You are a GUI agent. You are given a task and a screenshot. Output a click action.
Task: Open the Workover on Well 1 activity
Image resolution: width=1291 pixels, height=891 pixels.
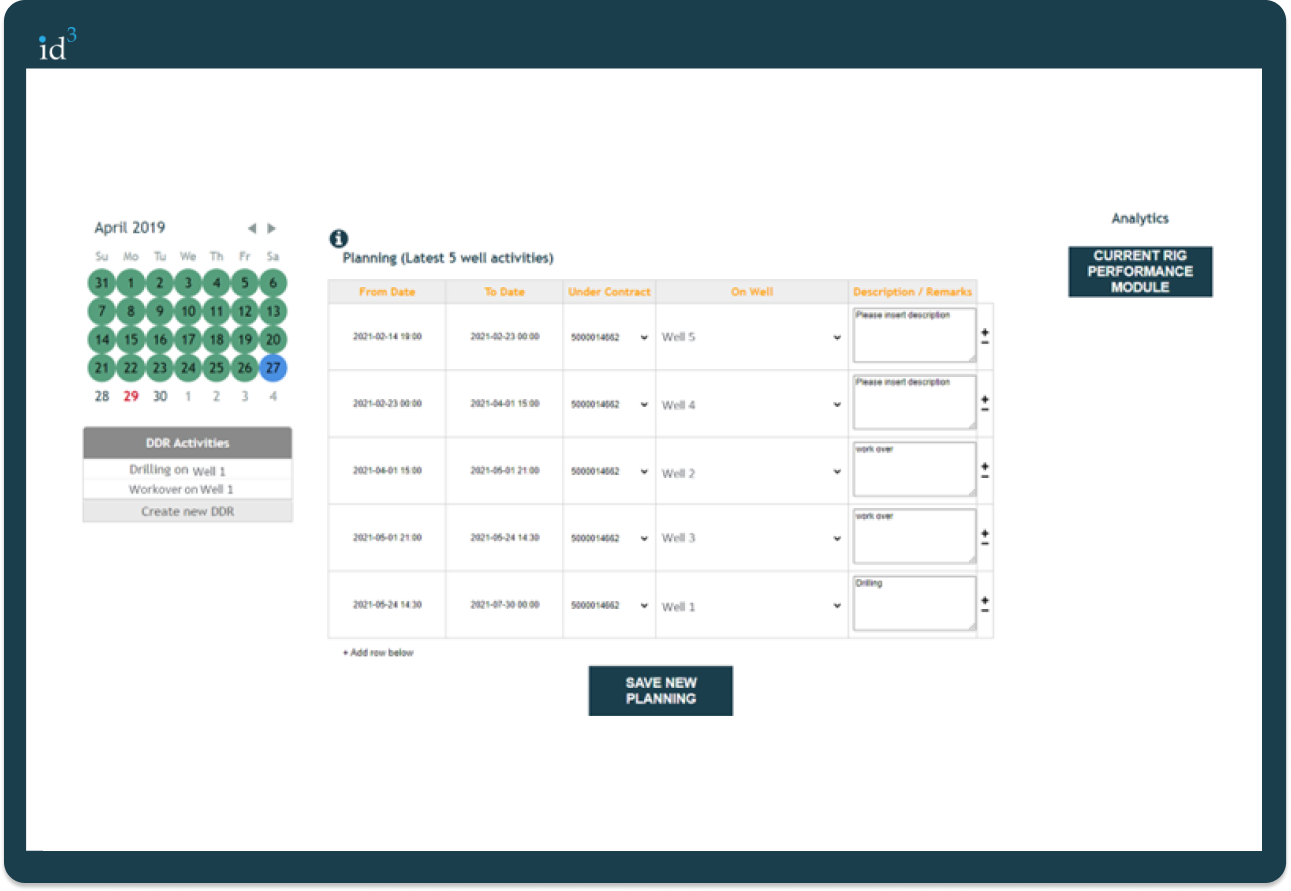(x=188, y=490)
